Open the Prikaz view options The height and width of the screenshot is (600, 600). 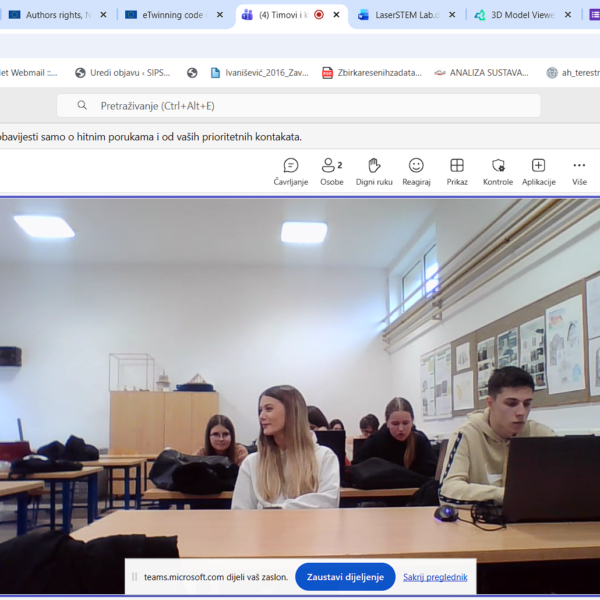(457, 171)
